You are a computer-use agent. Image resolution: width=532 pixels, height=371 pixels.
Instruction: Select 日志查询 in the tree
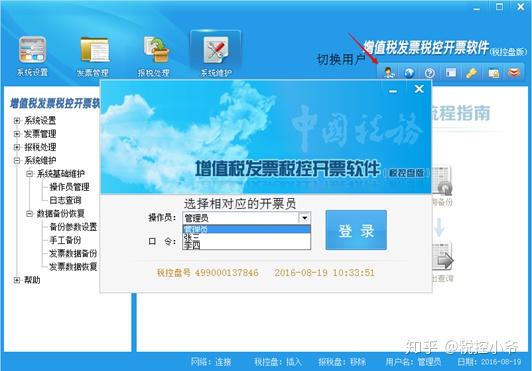[65, 200]
